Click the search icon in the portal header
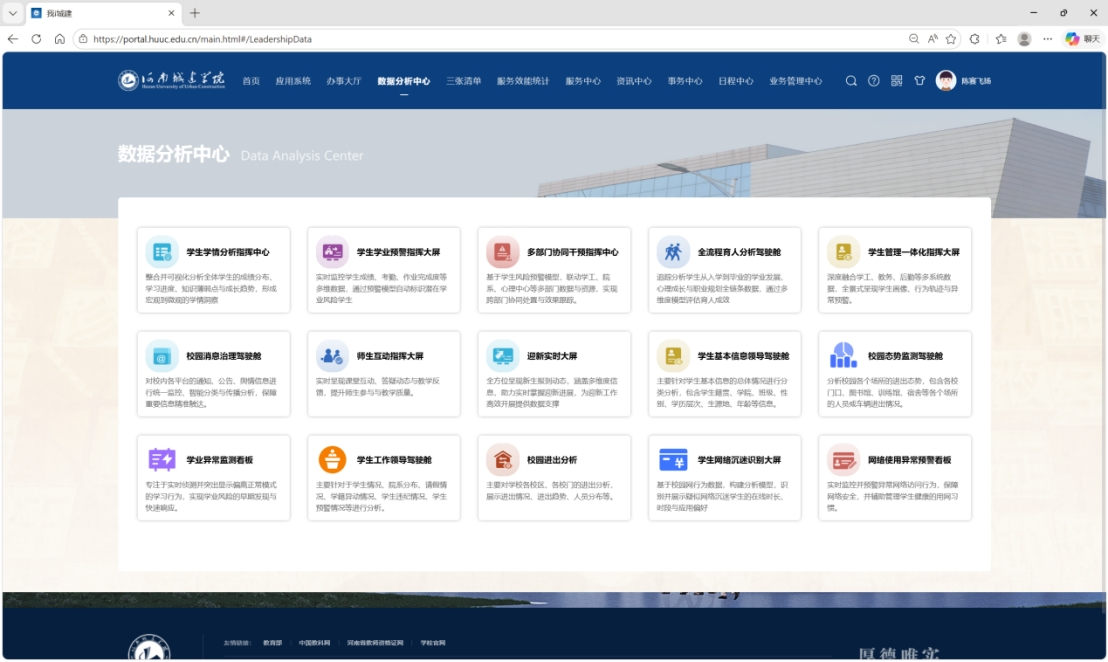Screen dimensions: 1108x662 [x=851, y=81]
